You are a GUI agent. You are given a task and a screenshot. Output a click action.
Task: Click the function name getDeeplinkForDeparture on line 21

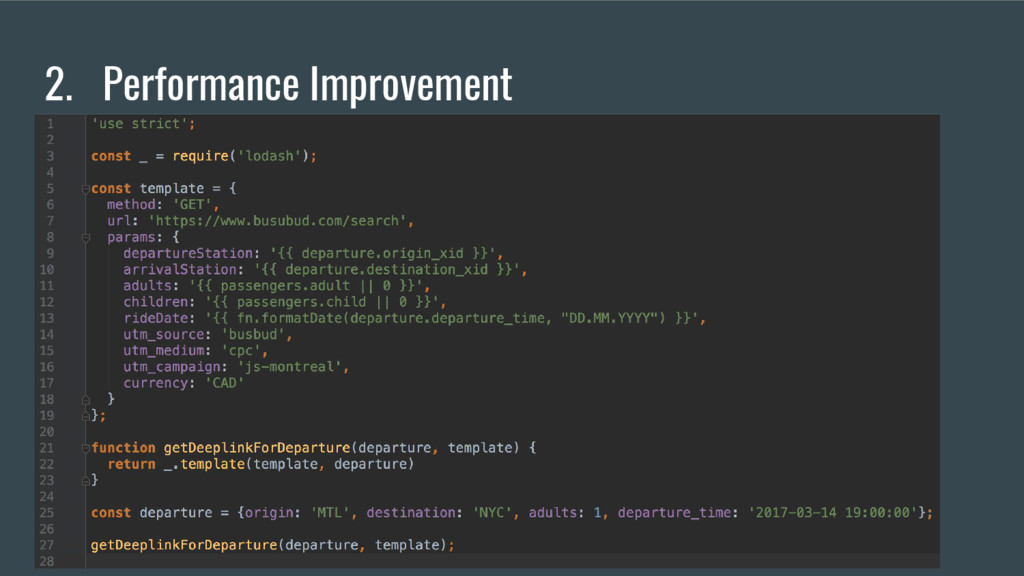(257, 448)
